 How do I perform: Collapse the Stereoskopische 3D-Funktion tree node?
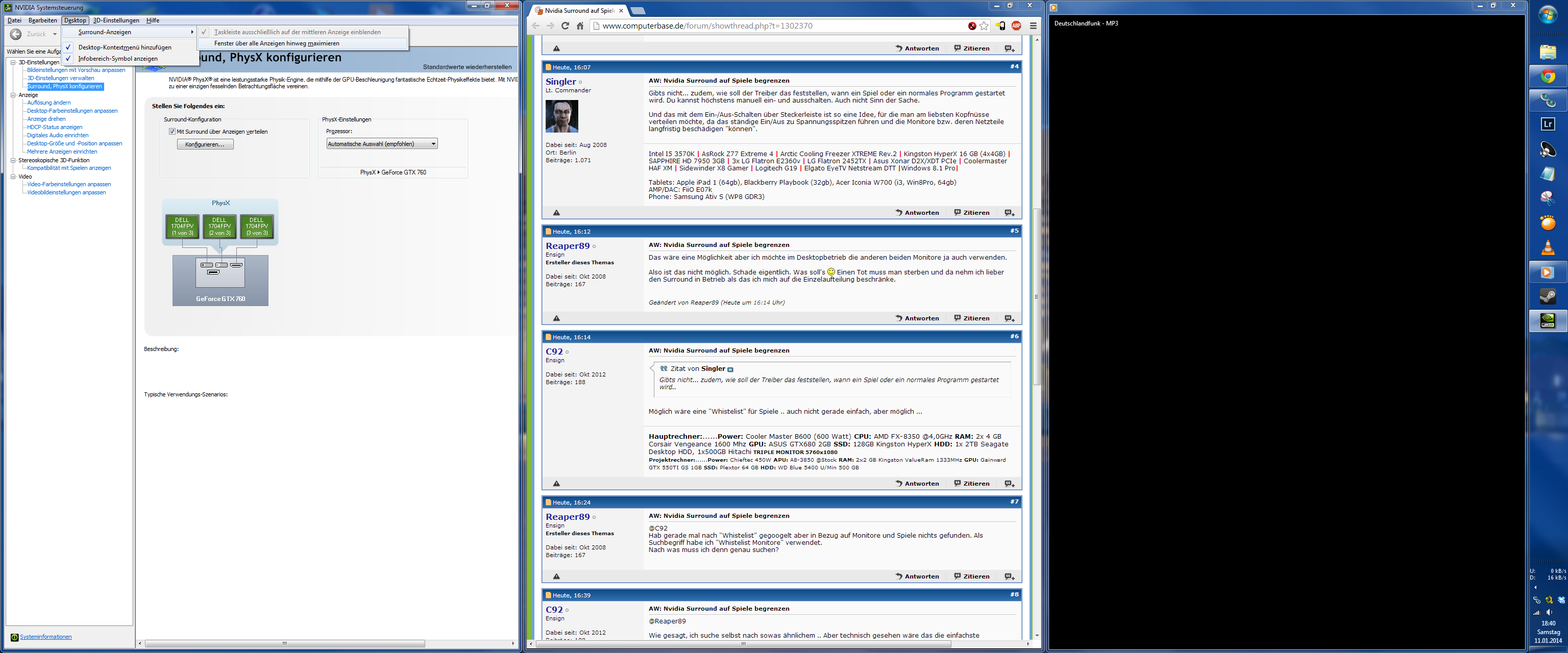[x=13, y=160]
